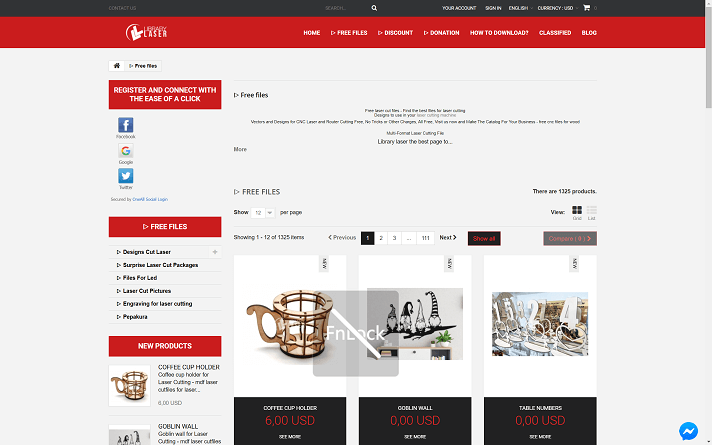This screenshot has width=712, height=445.
Task: Click More description link
Action: [240, 149]
